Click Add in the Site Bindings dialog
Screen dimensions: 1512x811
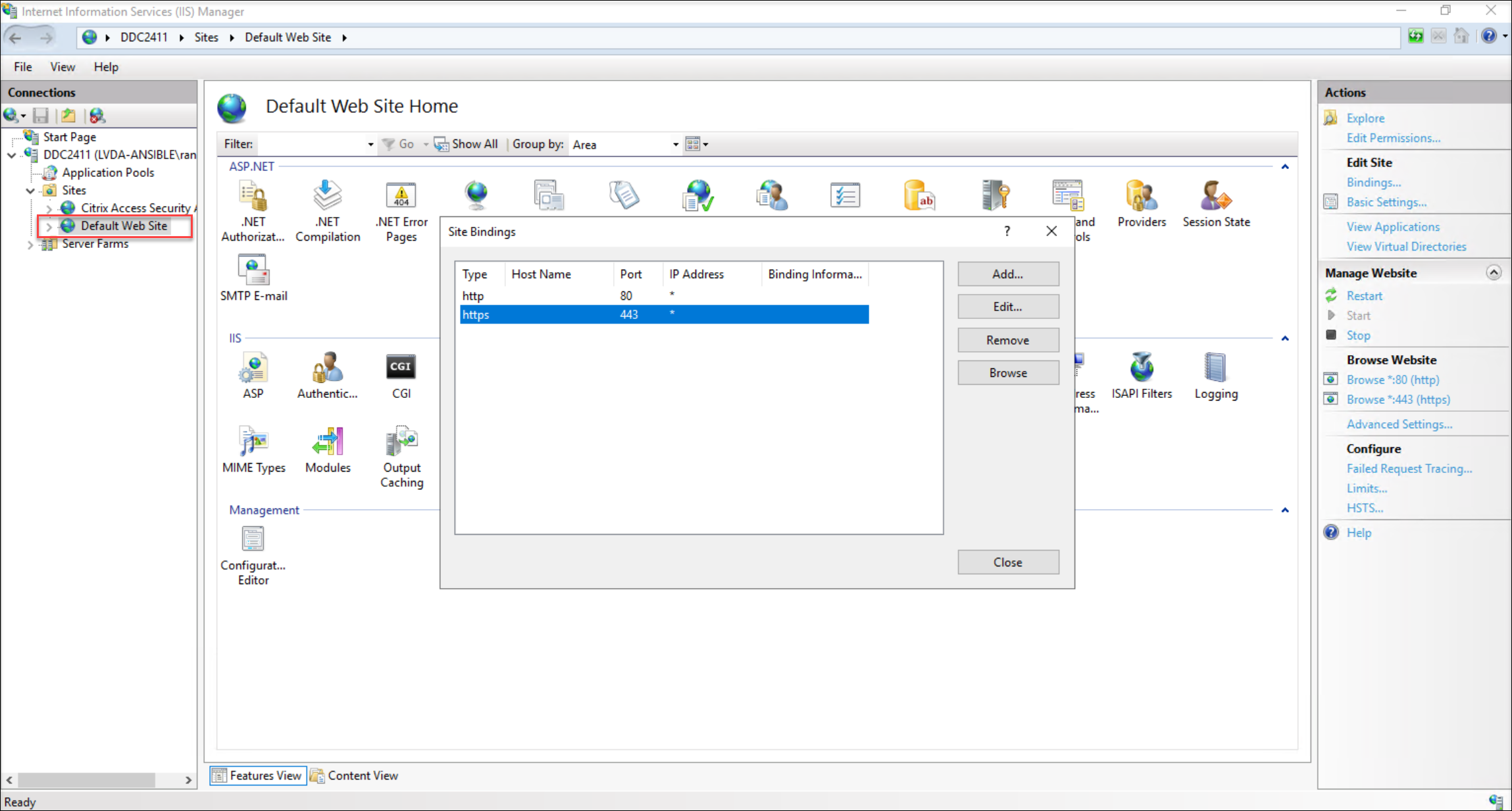click(1007, 274)
